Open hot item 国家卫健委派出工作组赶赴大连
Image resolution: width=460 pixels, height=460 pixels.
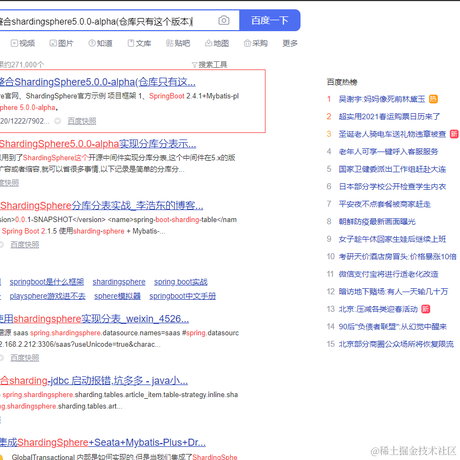pyautogui.click(x=392, y=169)
